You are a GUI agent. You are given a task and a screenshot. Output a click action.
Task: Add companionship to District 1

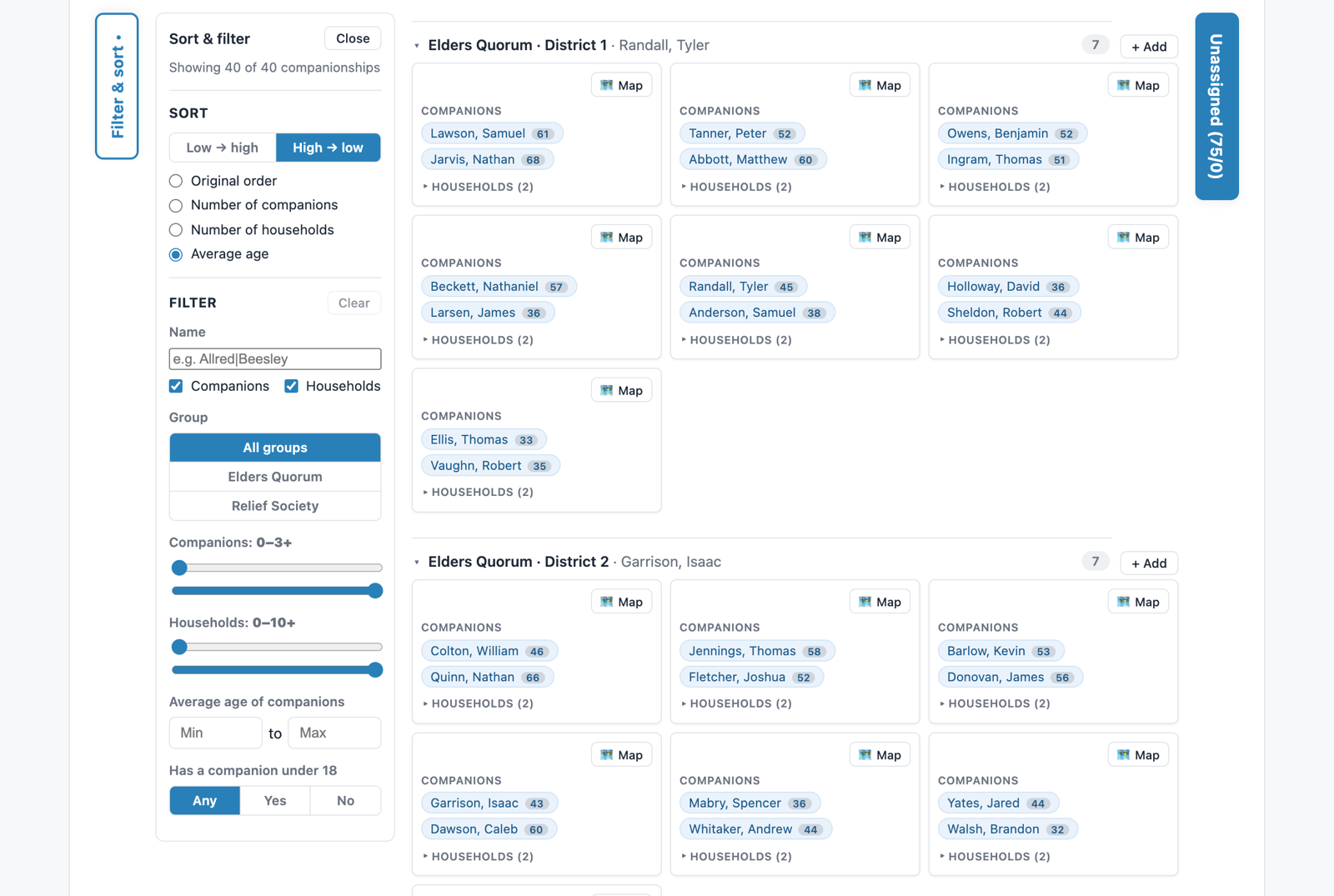[x=1149, y=47]
